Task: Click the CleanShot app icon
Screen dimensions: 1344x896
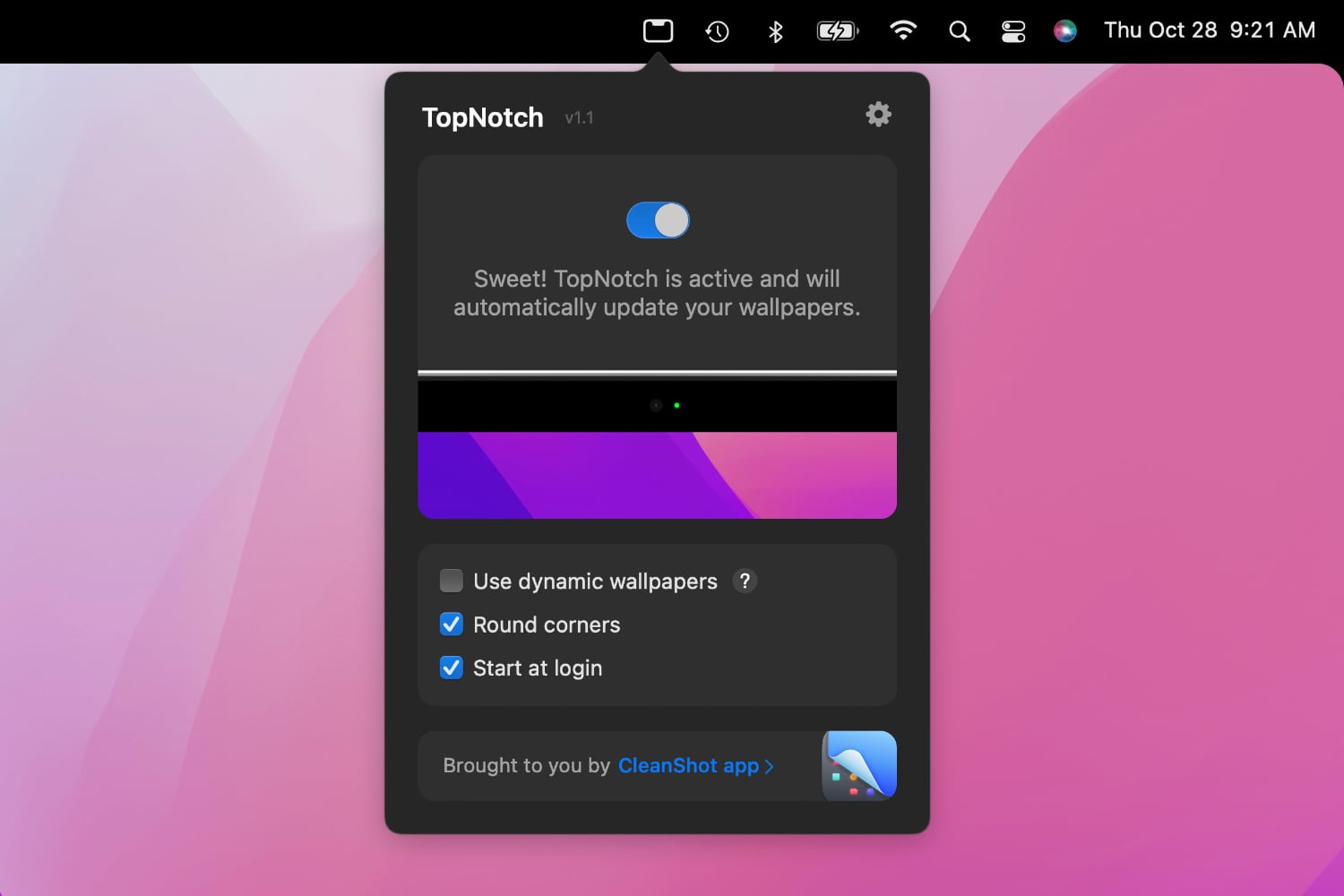Action: click(857, 765)
